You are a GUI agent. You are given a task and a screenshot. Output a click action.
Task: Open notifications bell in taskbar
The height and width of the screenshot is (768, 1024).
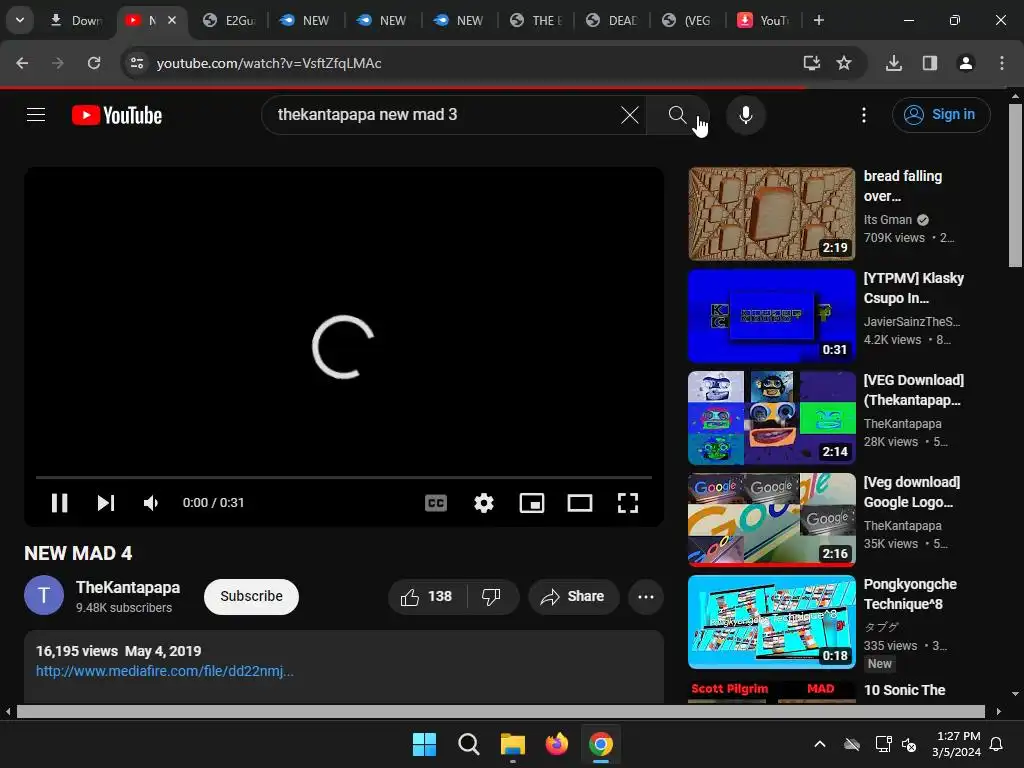(x=997, y=744)
